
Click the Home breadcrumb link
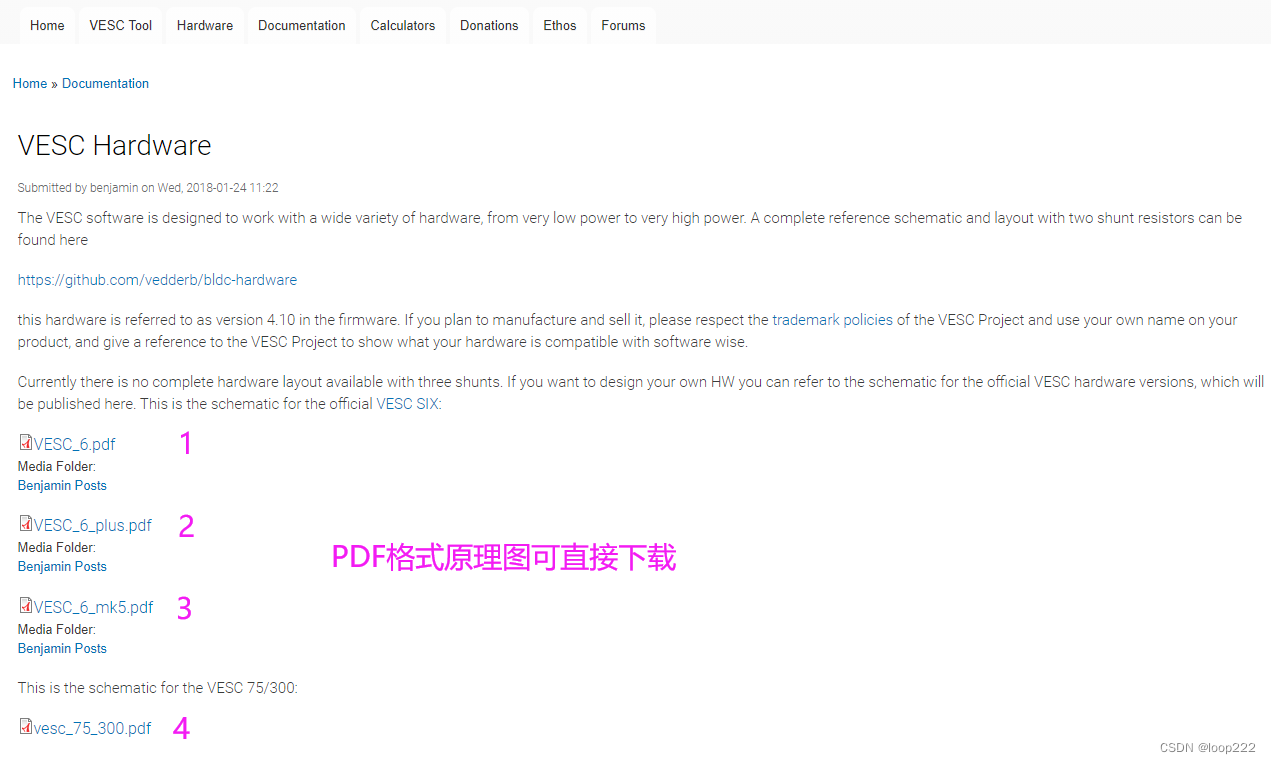[x=29, y=83]
